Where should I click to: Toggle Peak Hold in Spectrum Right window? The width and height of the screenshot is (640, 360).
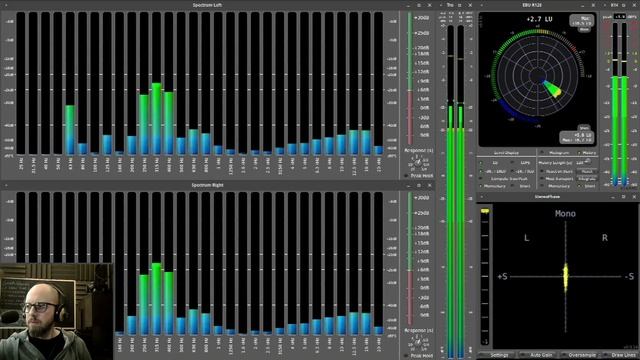tap(418, 356)
